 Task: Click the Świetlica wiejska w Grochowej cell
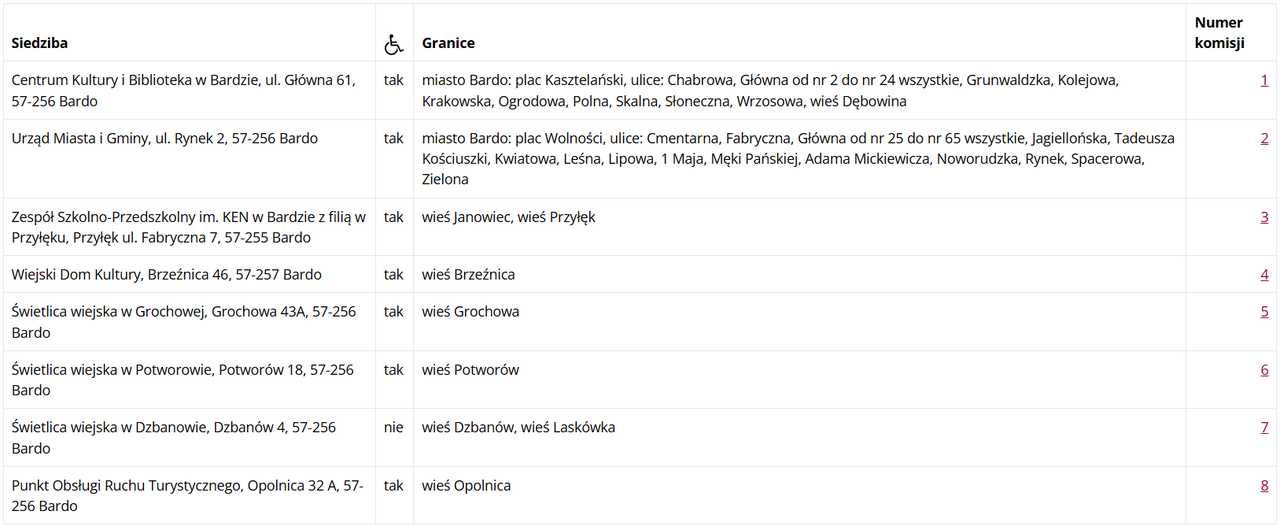click(189, 321)
